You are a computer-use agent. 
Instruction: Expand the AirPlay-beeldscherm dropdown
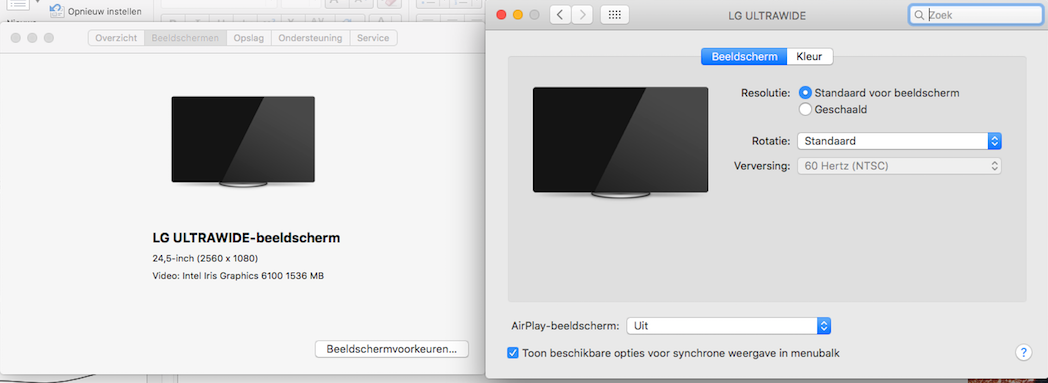[729, 326]
